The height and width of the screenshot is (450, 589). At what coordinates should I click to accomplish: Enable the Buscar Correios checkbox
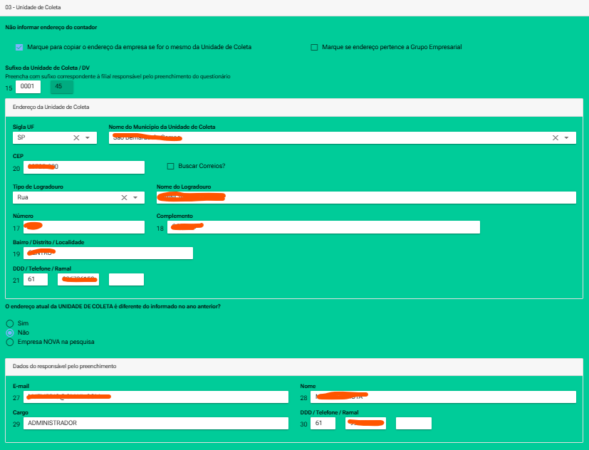[171, 166]
